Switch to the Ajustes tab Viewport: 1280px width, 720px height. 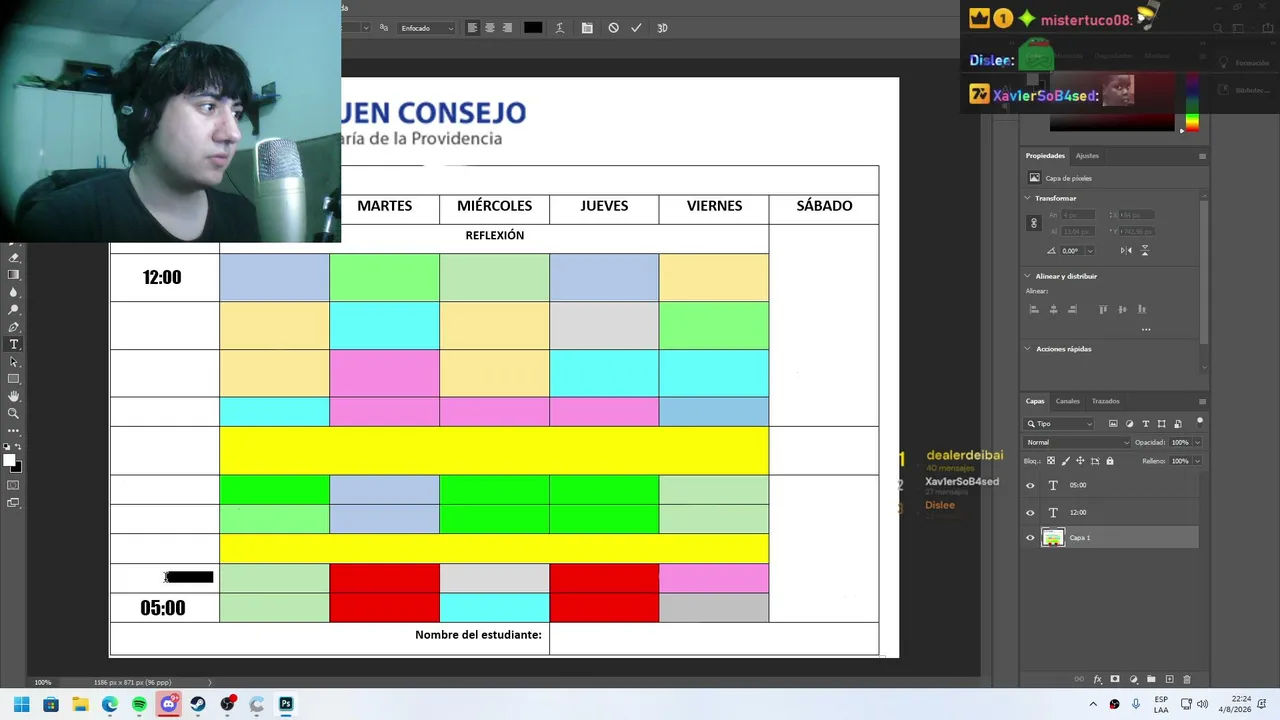1087,156
